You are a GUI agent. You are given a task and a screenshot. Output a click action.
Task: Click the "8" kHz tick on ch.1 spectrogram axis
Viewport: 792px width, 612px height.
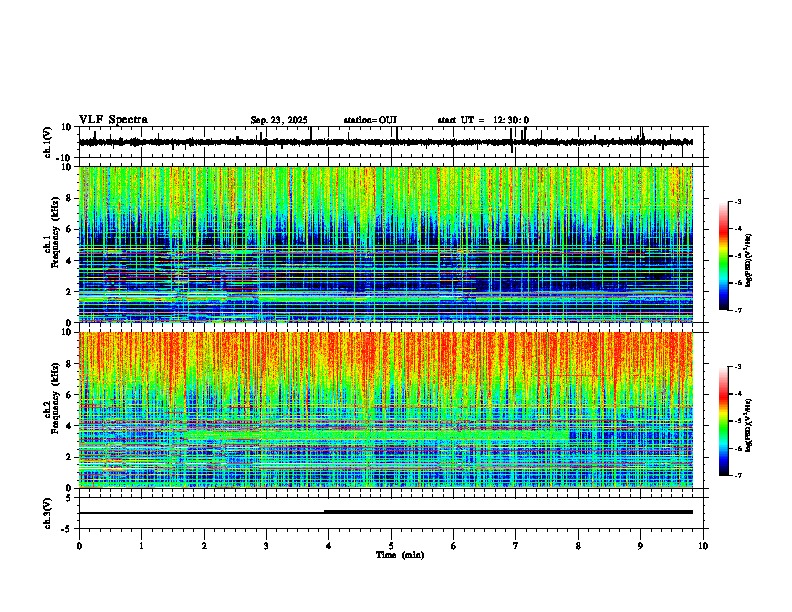click(x=70, y=198)
